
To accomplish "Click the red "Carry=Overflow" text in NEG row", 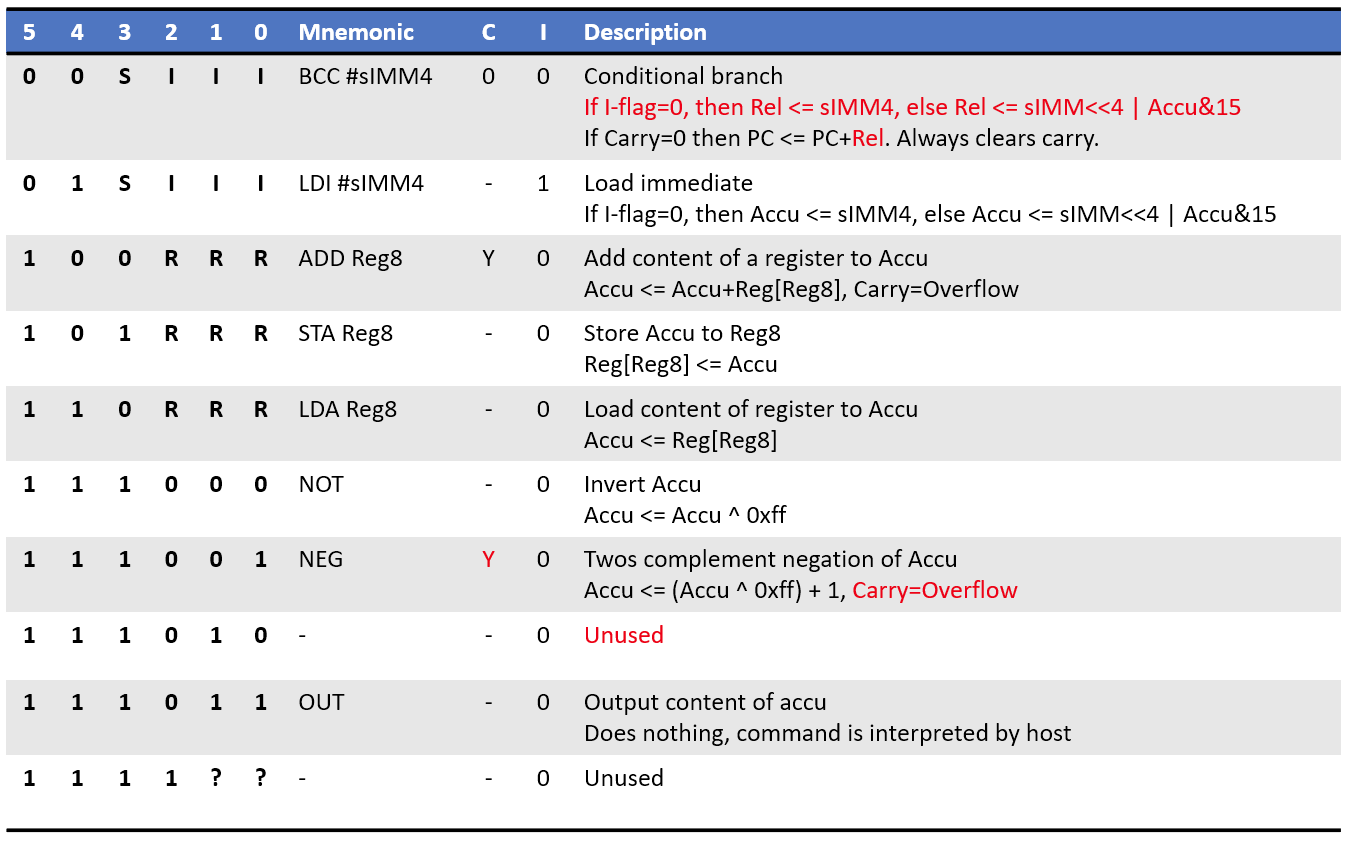I will click(934, 590).
